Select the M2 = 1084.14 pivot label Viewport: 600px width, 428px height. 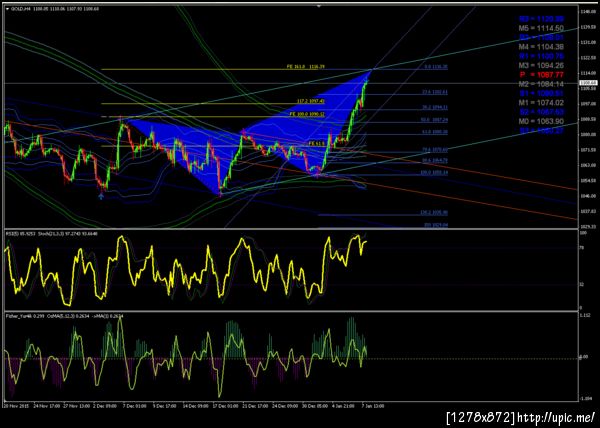(541, 84)
